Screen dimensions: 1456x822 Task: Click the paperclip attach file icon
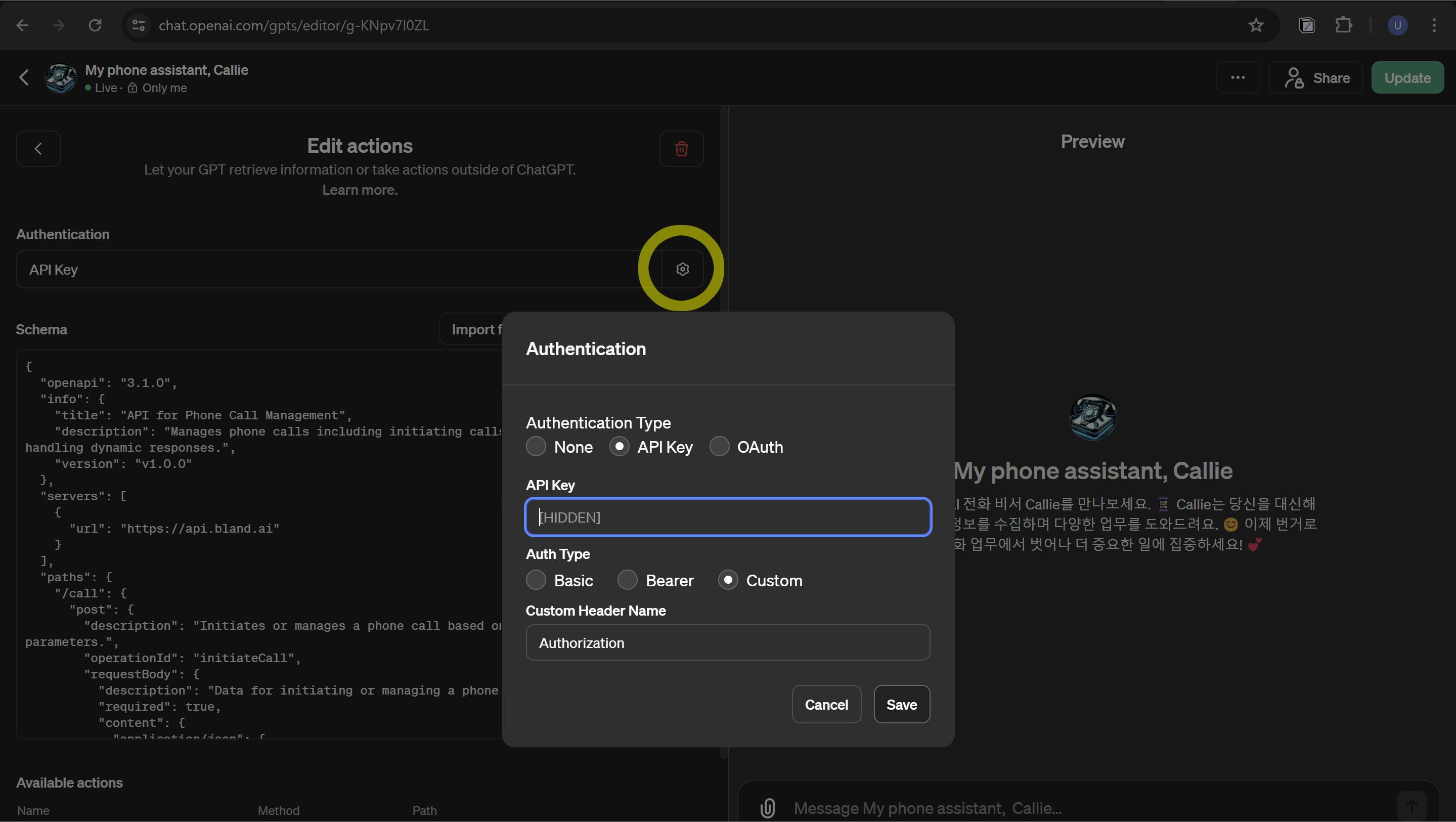tap(767, 807)
